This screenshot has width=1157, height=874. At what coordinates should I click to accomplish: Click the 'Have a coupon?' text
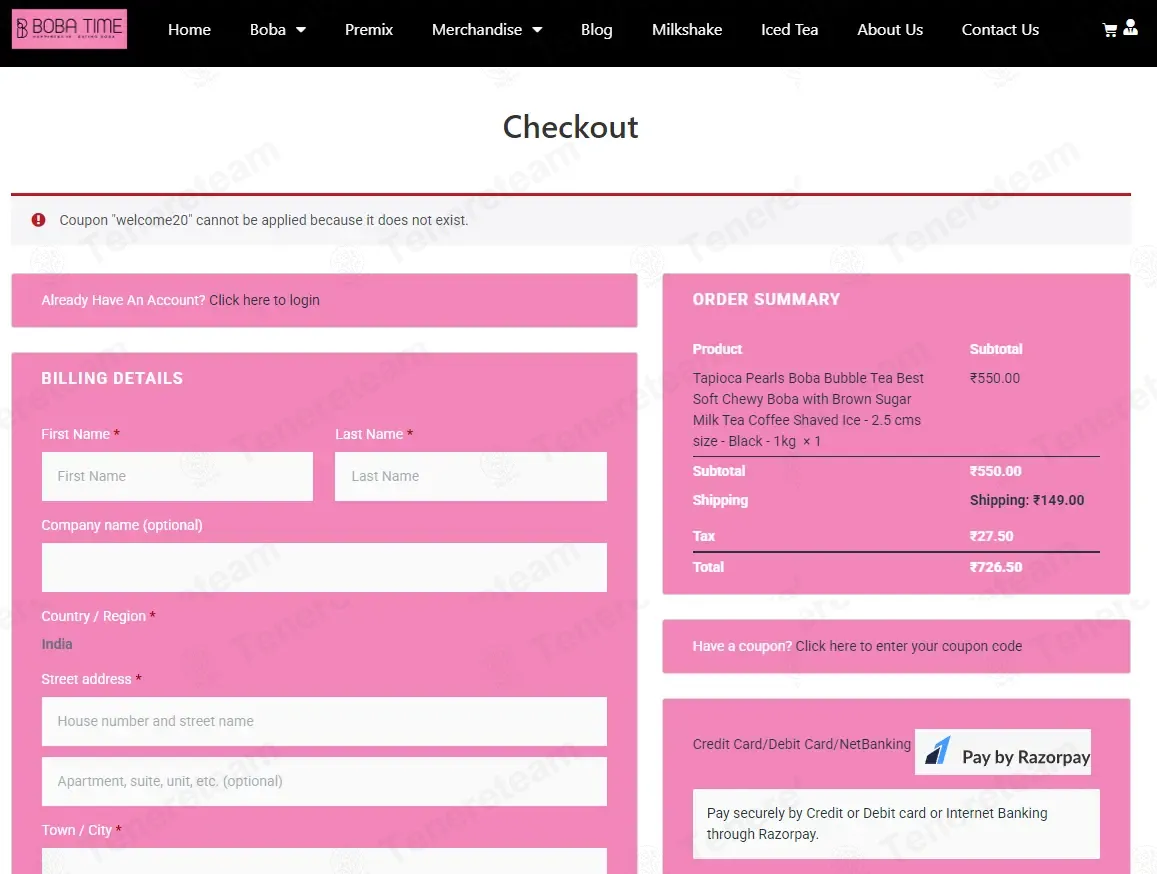[x=742, y=647]
